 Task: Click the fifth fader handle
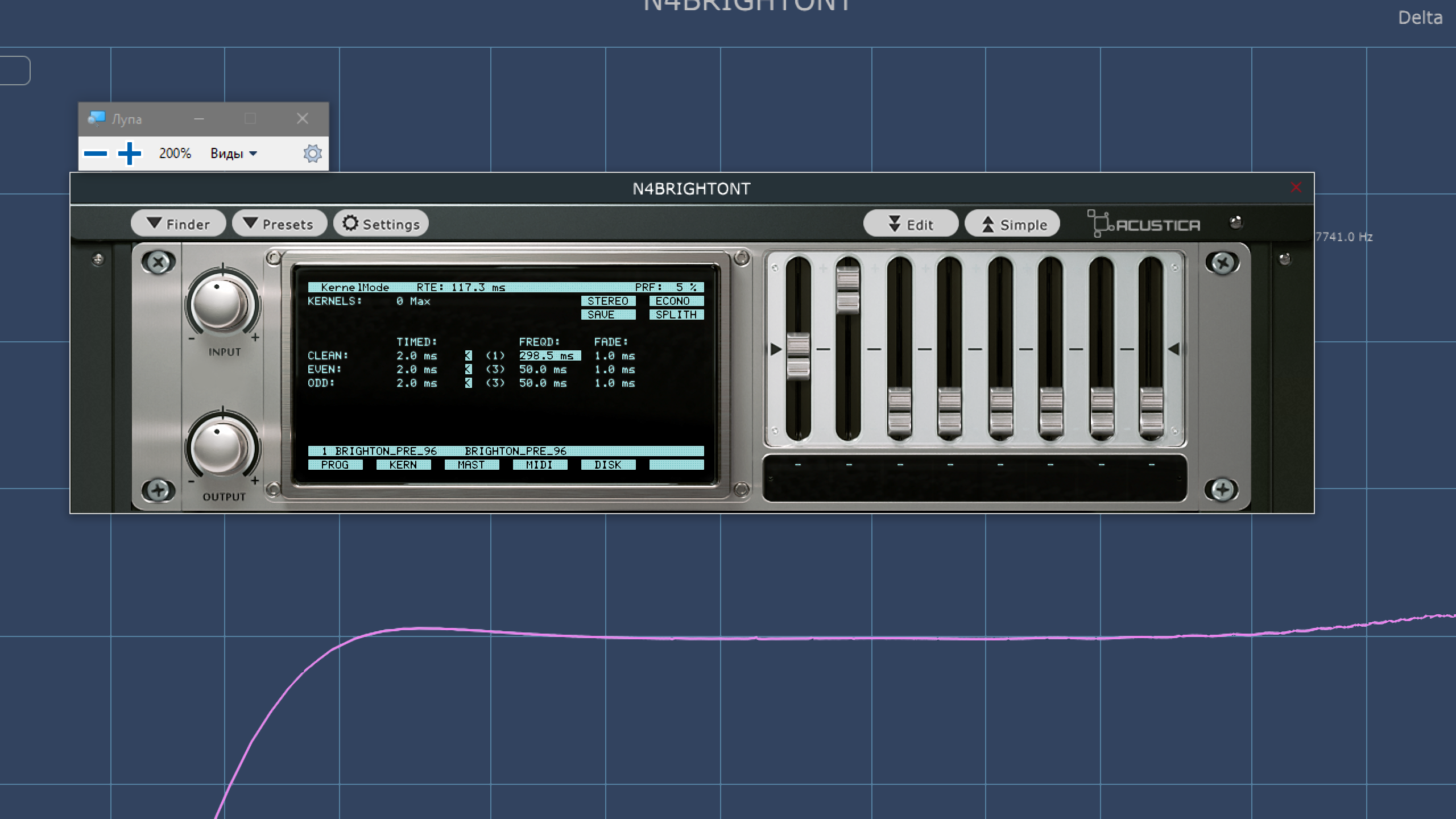tap(1000, 412)
